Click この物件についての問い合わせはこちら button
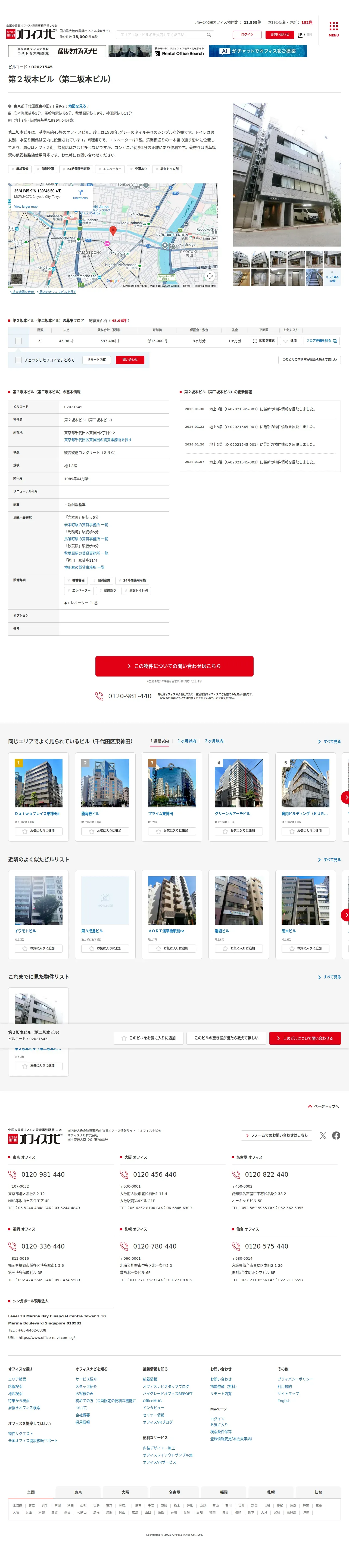 (174, 666)
